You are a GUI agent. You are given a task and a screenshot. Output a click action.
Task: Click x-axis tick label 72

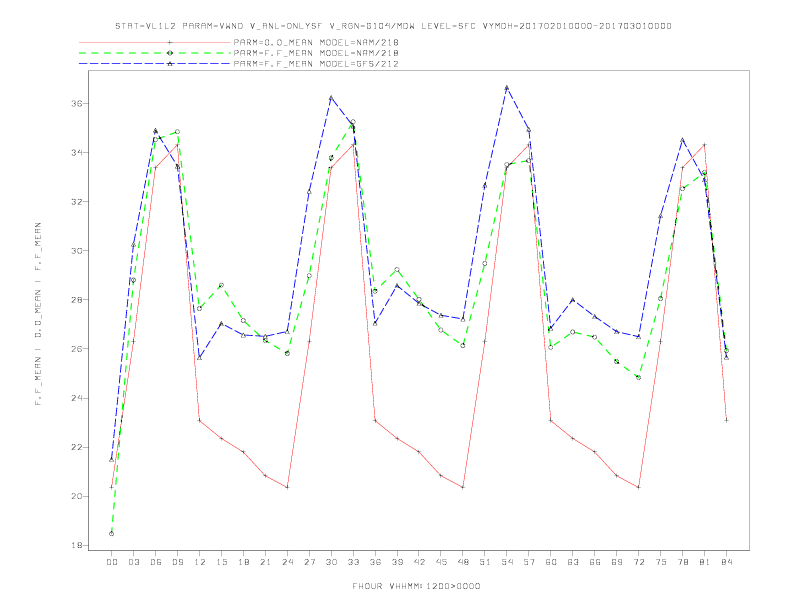(639, 562)
